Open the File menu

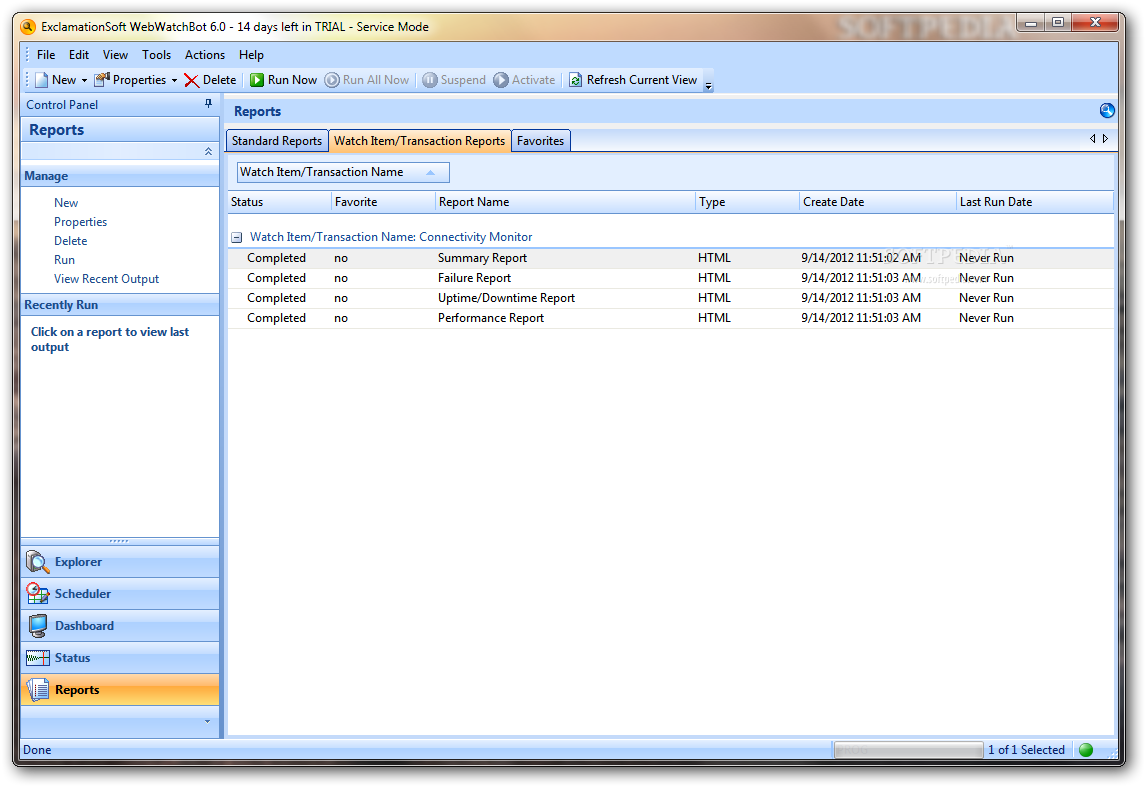pyautogui.click(x=46, y=55)
